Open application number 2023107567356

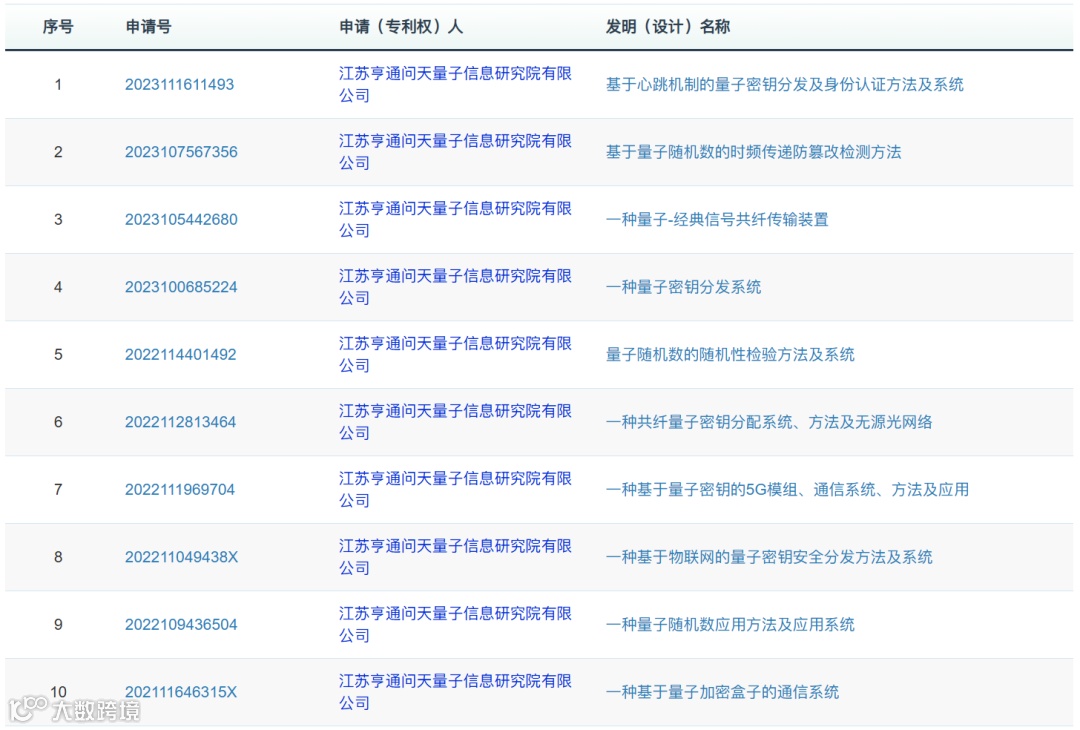181,152
